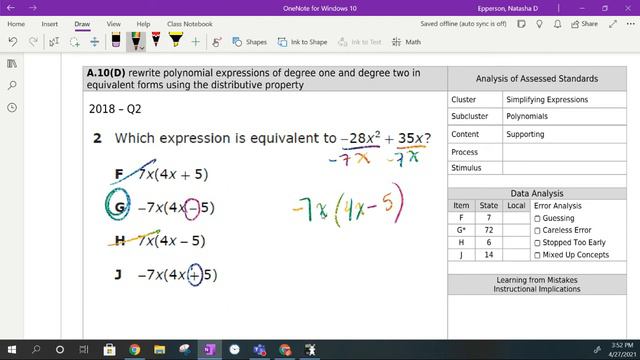
Task: Add a new pen with plus button
Action: tap(196, 42)
